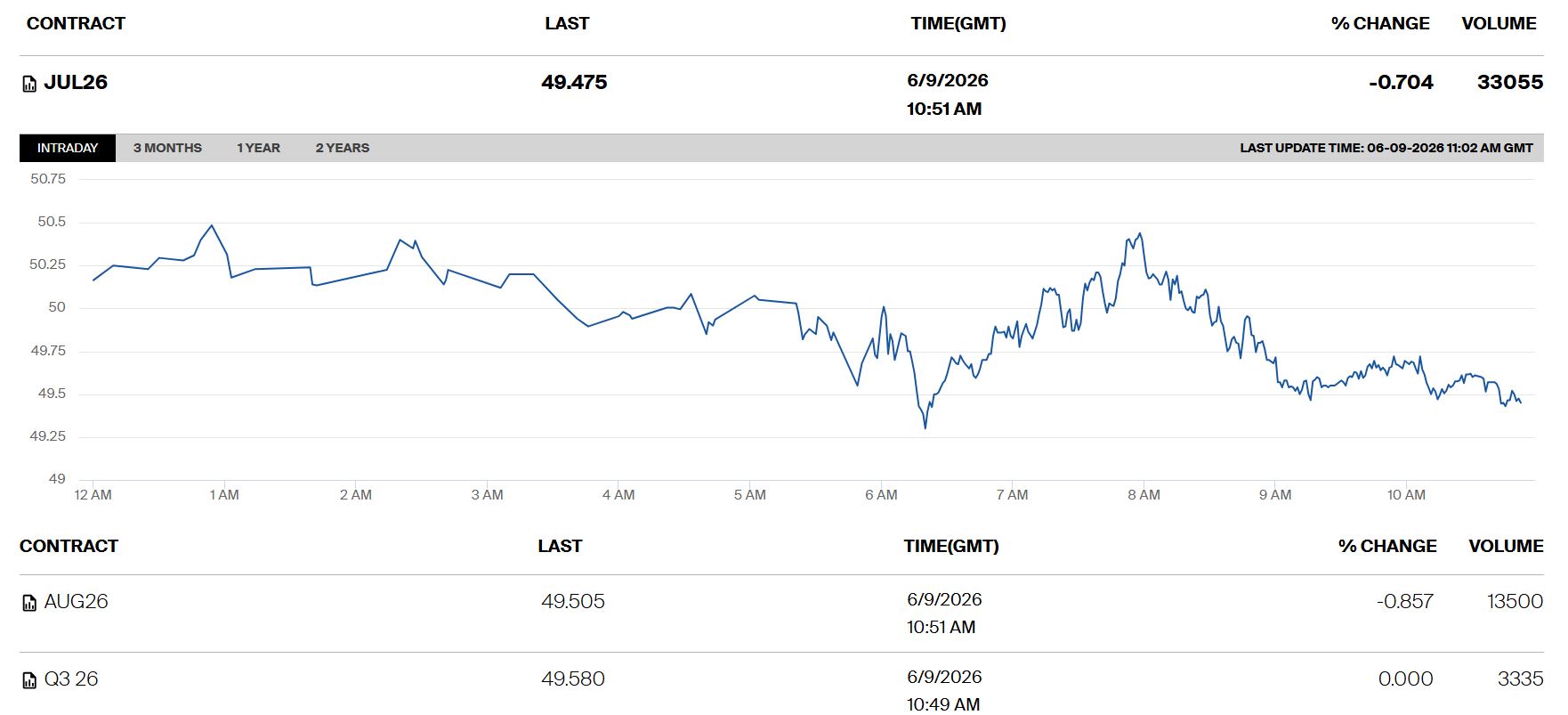Select the 2 YEARS chart range

click(x=343, y=148)
